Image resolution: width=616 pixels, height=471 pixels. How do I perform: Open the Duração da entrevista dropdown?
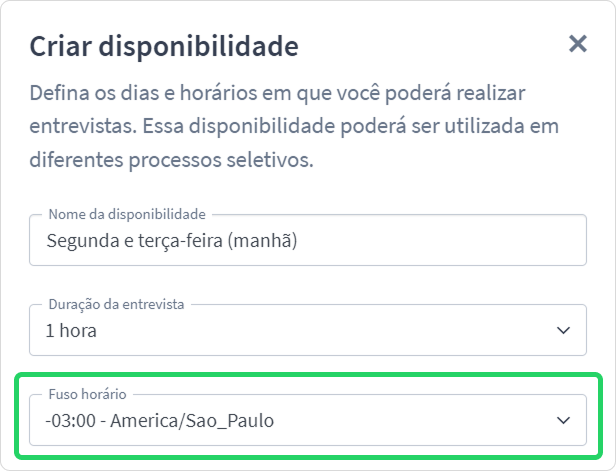[308, 330]
